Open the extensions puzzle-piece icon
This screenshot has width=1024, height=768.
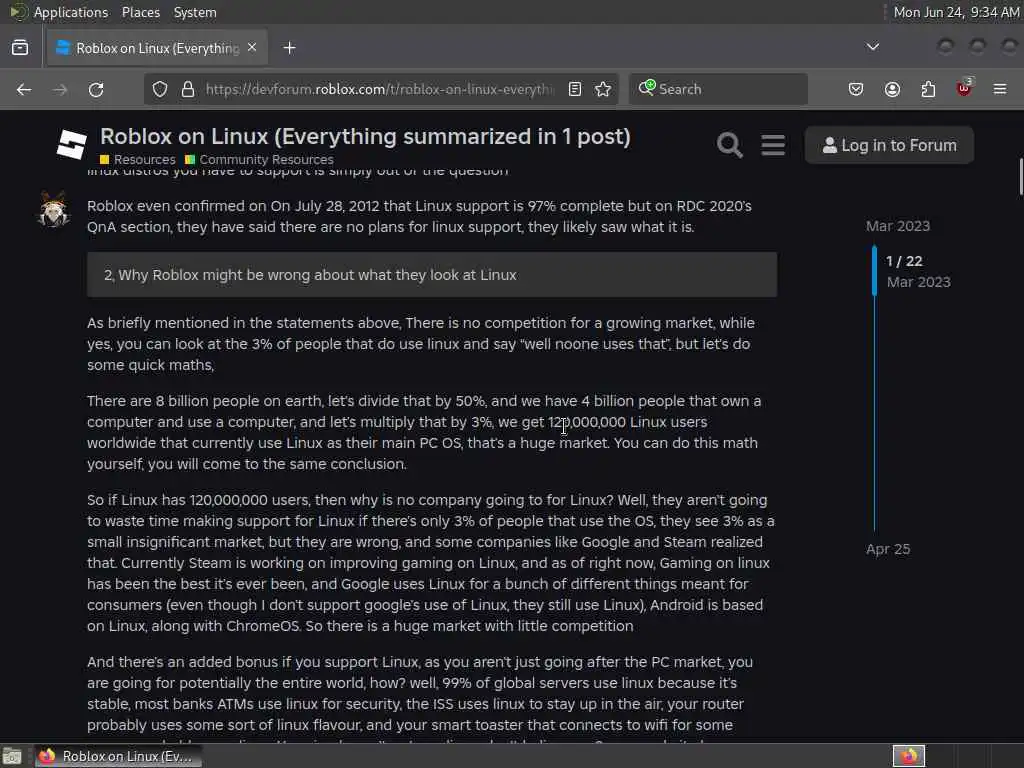click(x=928, y=89)
